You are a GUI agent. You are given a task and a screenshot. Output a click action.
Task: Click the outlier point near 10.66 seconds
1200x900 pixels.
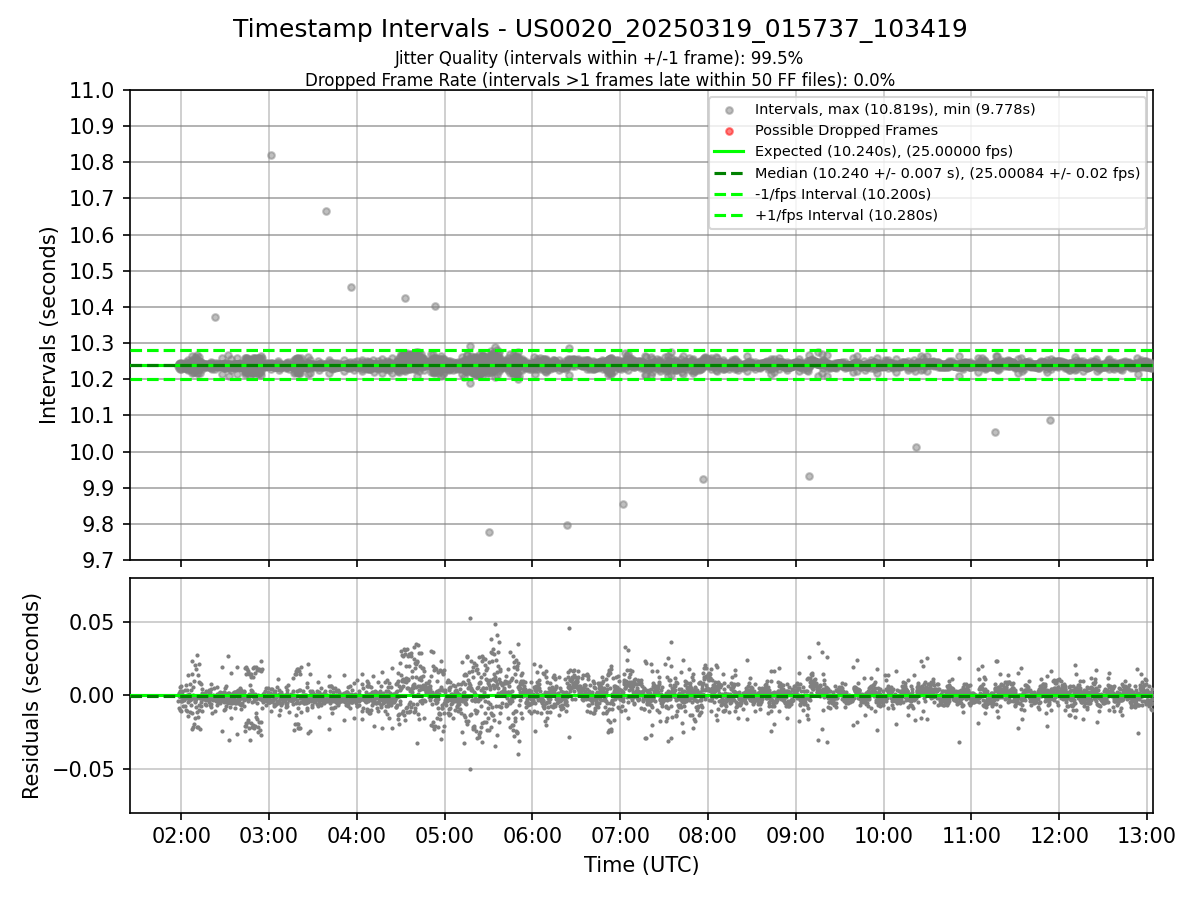pos(326,211)
